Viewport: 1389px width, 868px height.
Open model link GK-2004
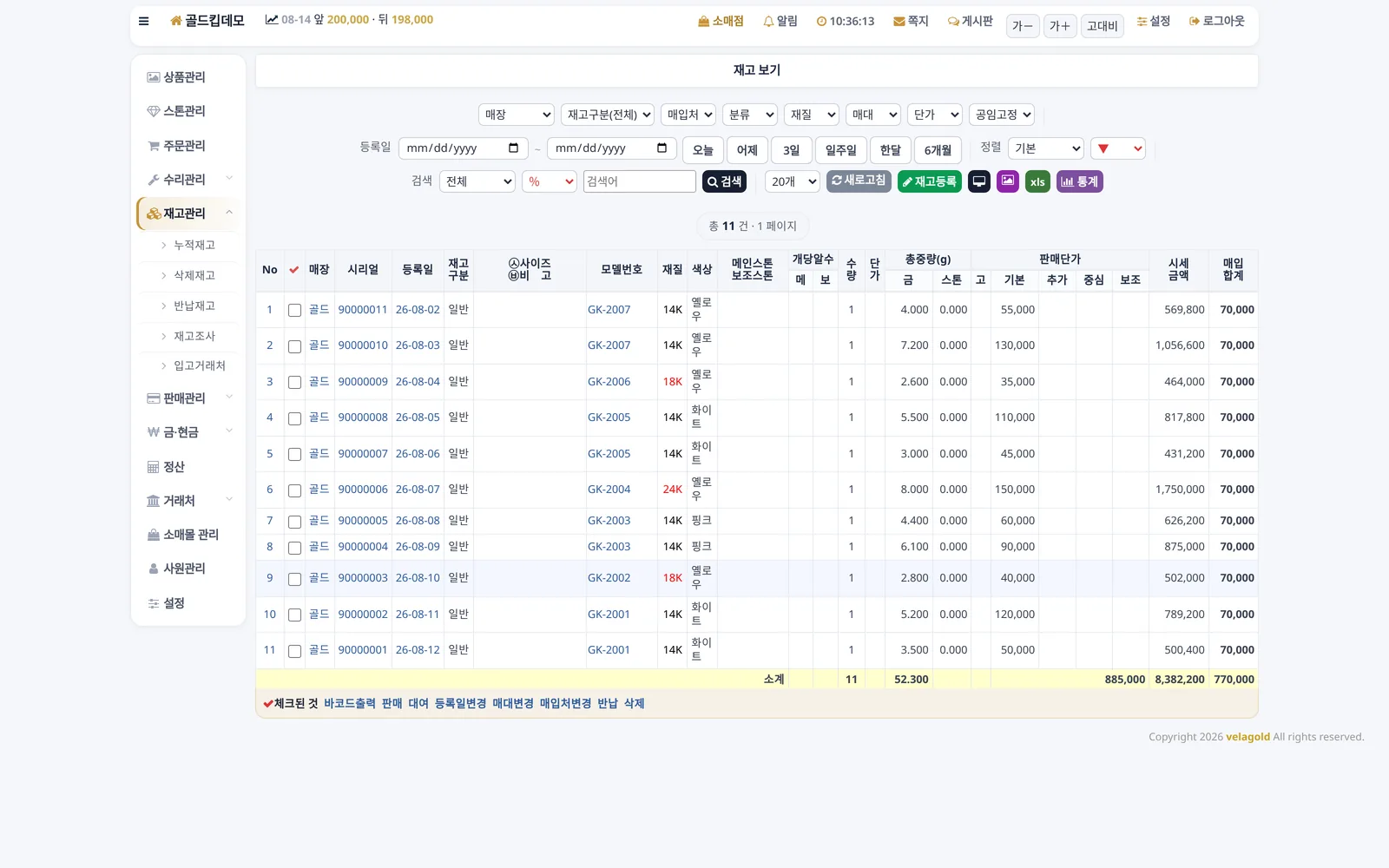[x=609, y=490]
